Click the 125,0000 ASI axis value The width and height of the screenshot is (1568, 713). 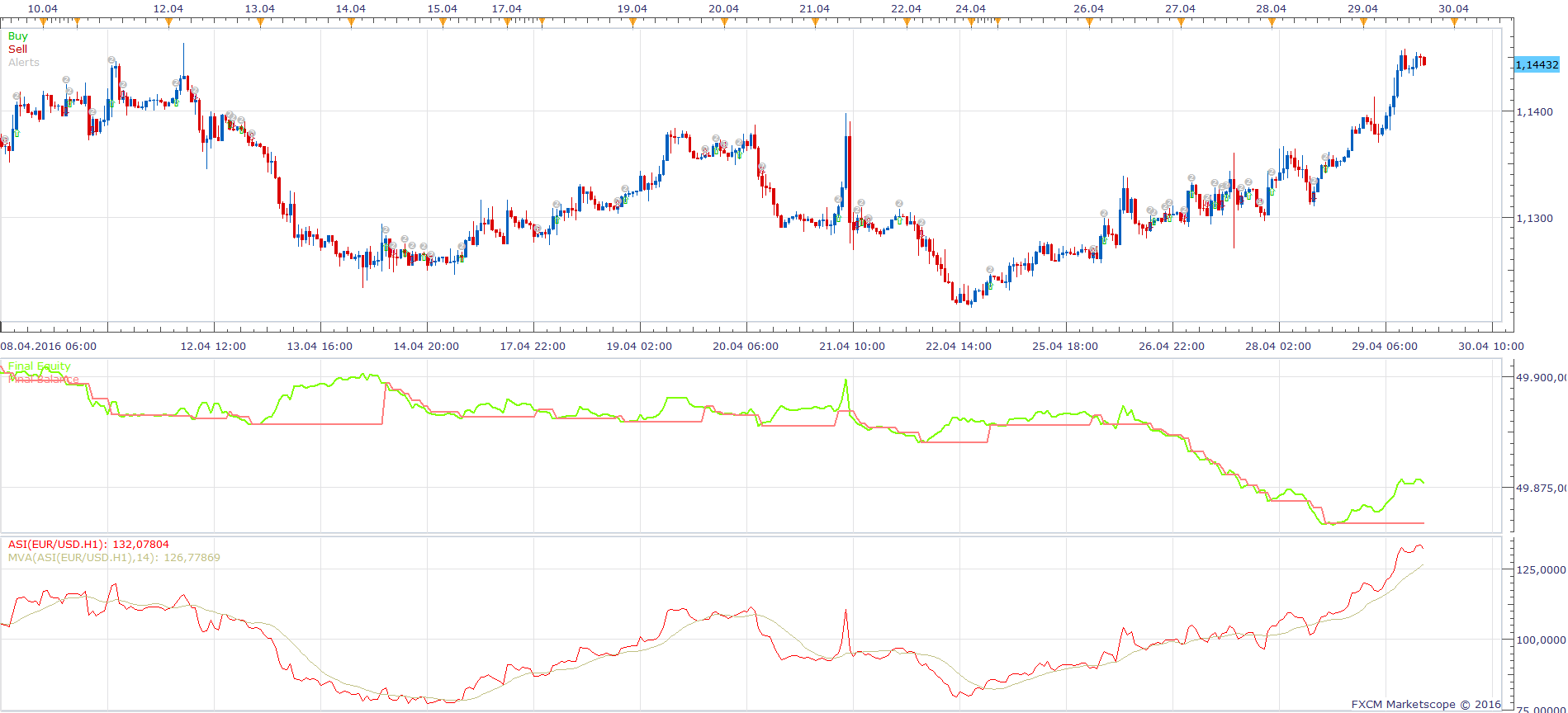click(1541, 570)
